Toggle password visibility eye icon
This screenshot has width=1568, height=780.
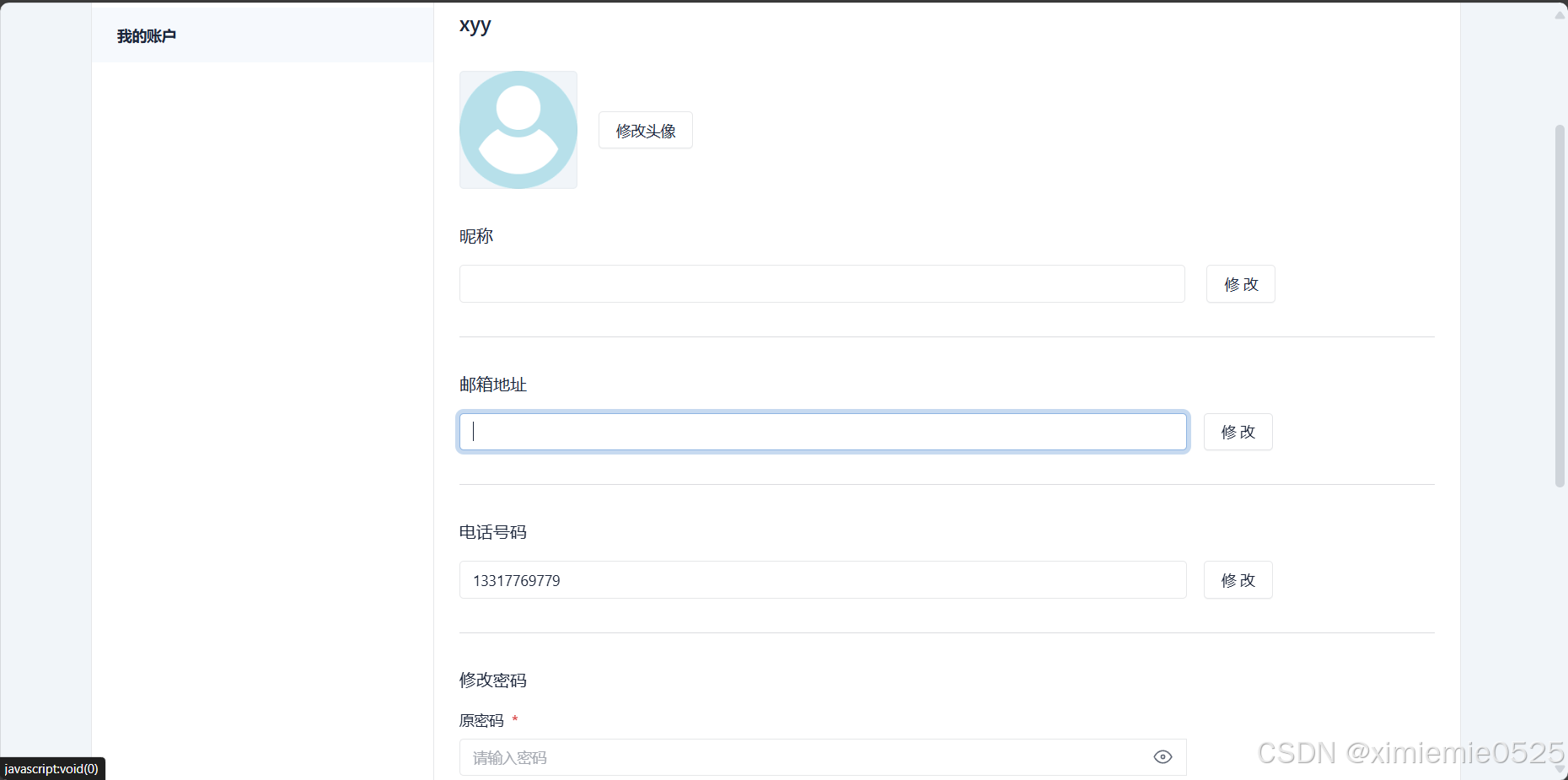point(1163,757)
